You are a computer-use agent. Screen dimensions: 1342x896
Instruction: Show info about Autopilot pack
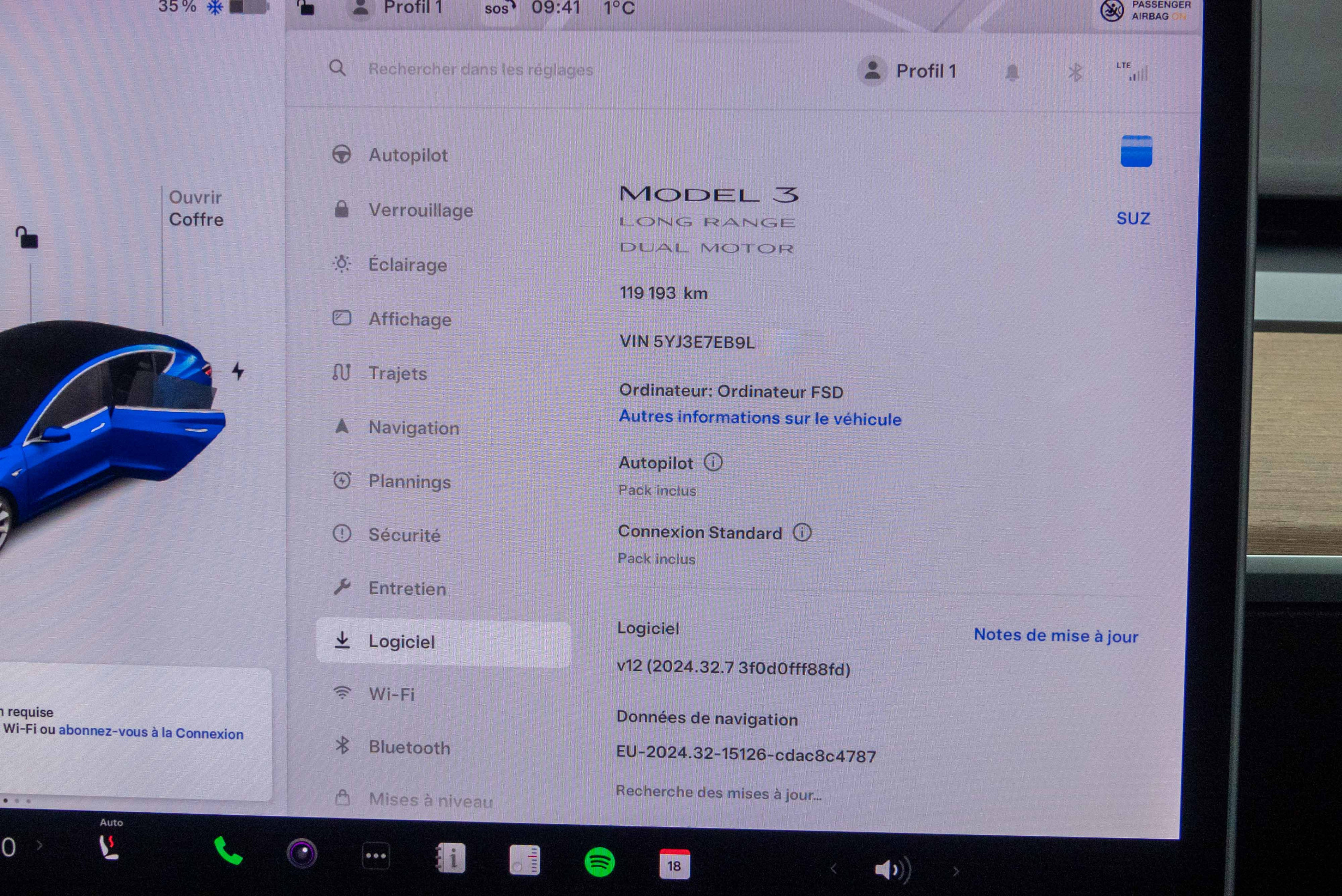tap(713, 462)
